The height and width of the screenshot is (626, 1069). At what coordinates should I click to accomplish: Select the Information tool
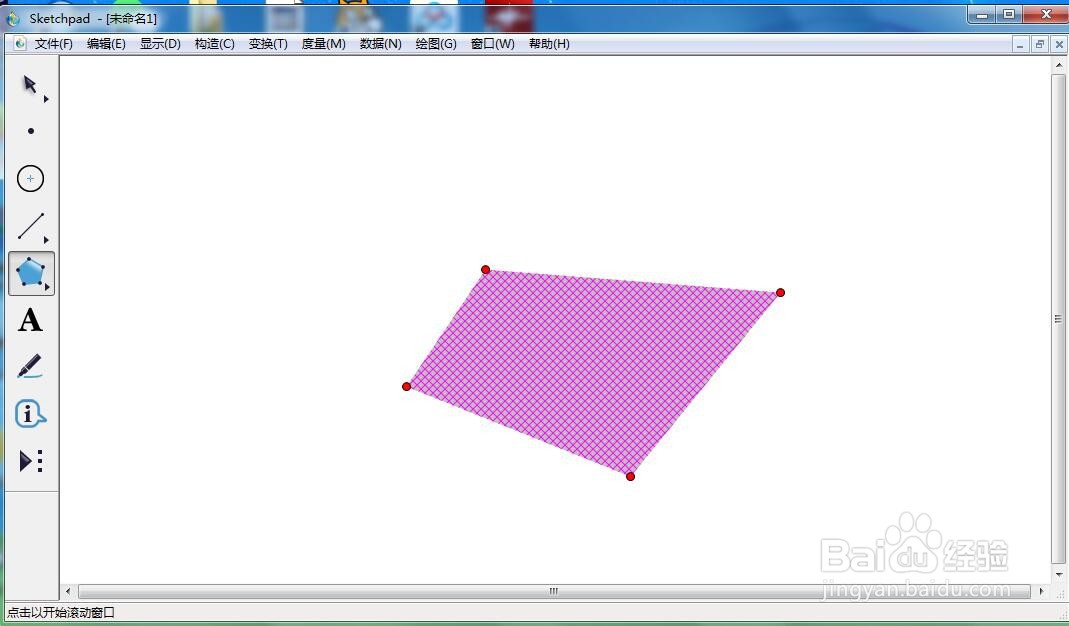point(30,414)
